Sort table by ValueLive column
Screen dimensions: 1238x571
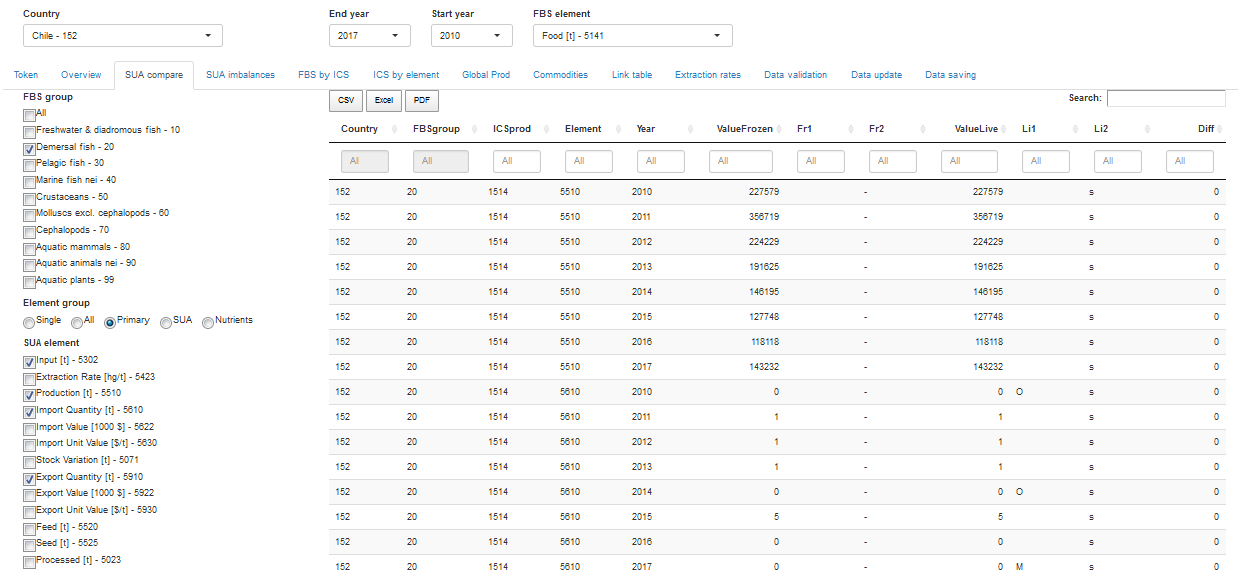pyautogui.click(x=978, y=129)
